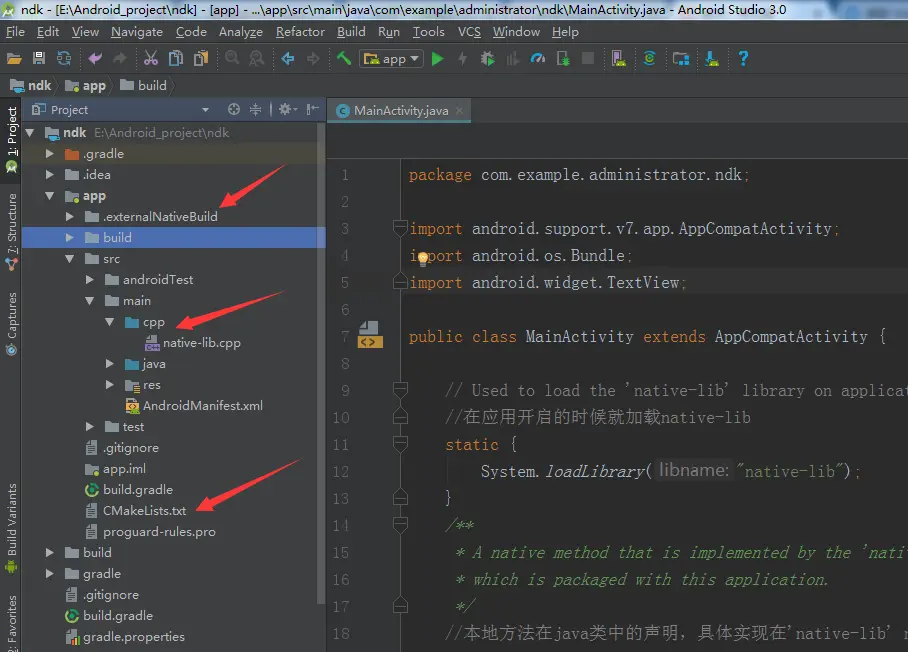The width and height of the screenshot is (908, 652).
Task: Click the app breadcrumb in navigation bar
Action: (94, 86)
